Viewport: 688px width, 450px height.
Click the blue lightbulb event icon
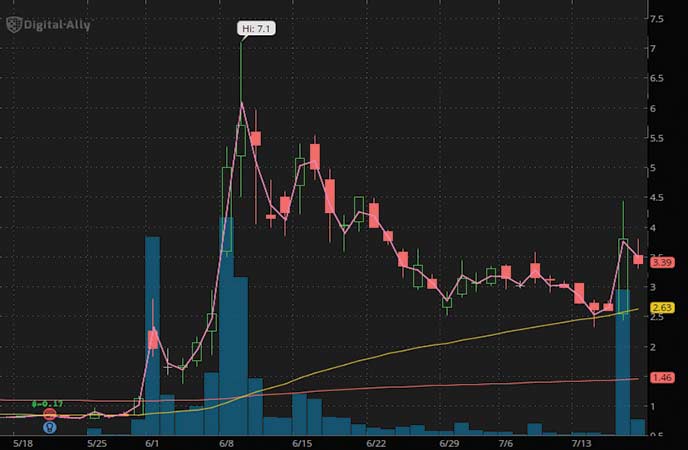[50, 427]
